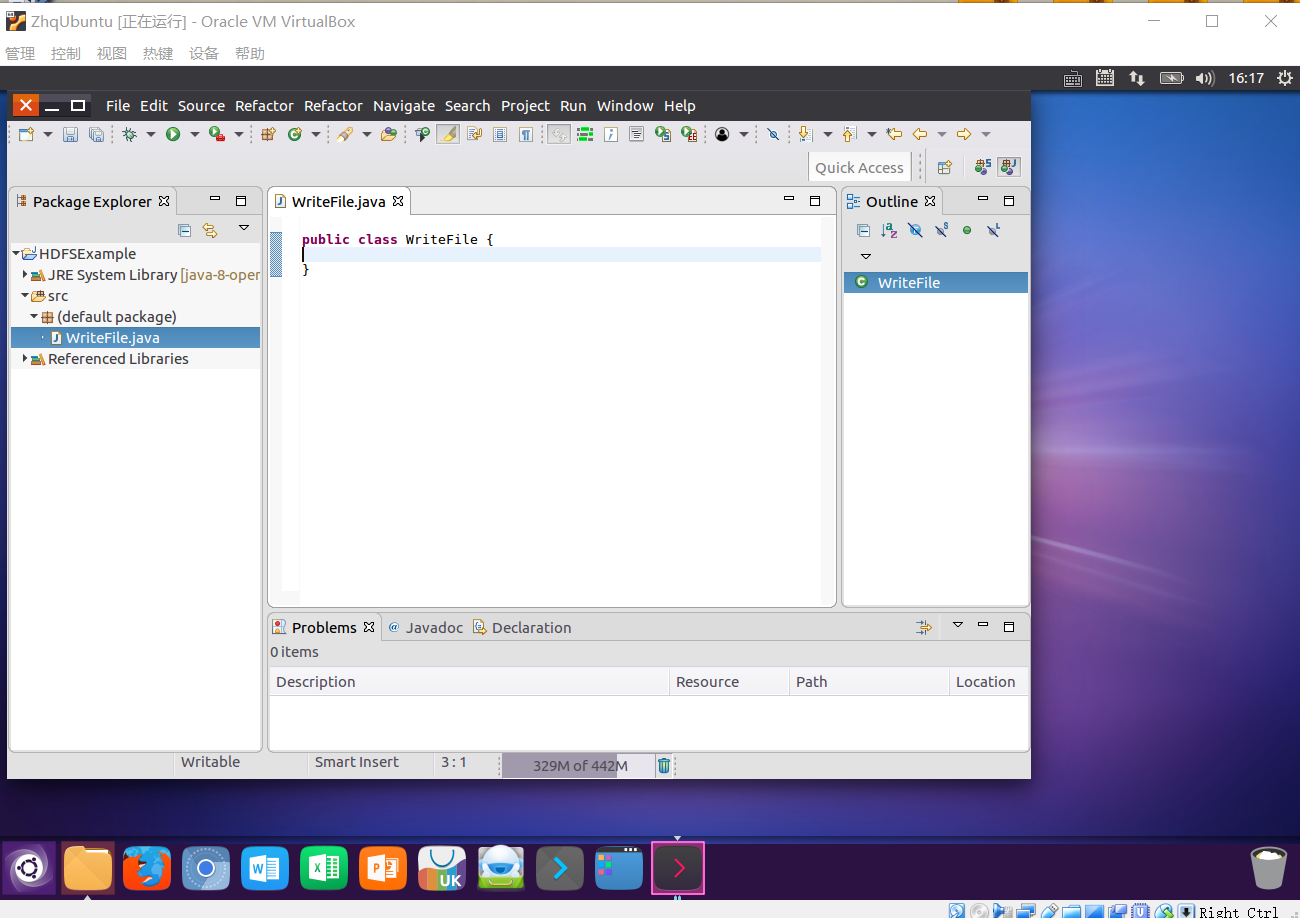
Task: Save the file with the single floppy icon
Action: tap(70, 134)
